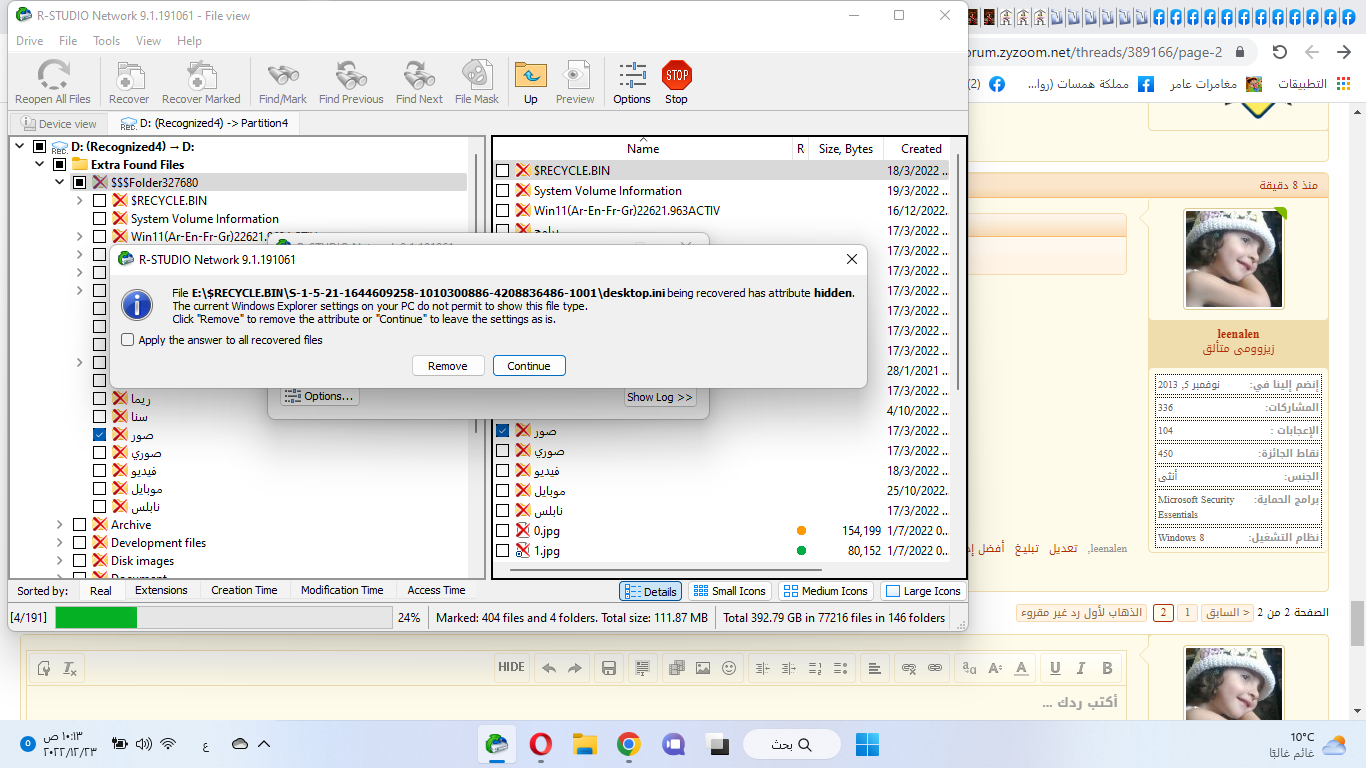The image size is (1366, 768).
Task: Click the Find Previous toolbar icon
Action: coord(351,82)
